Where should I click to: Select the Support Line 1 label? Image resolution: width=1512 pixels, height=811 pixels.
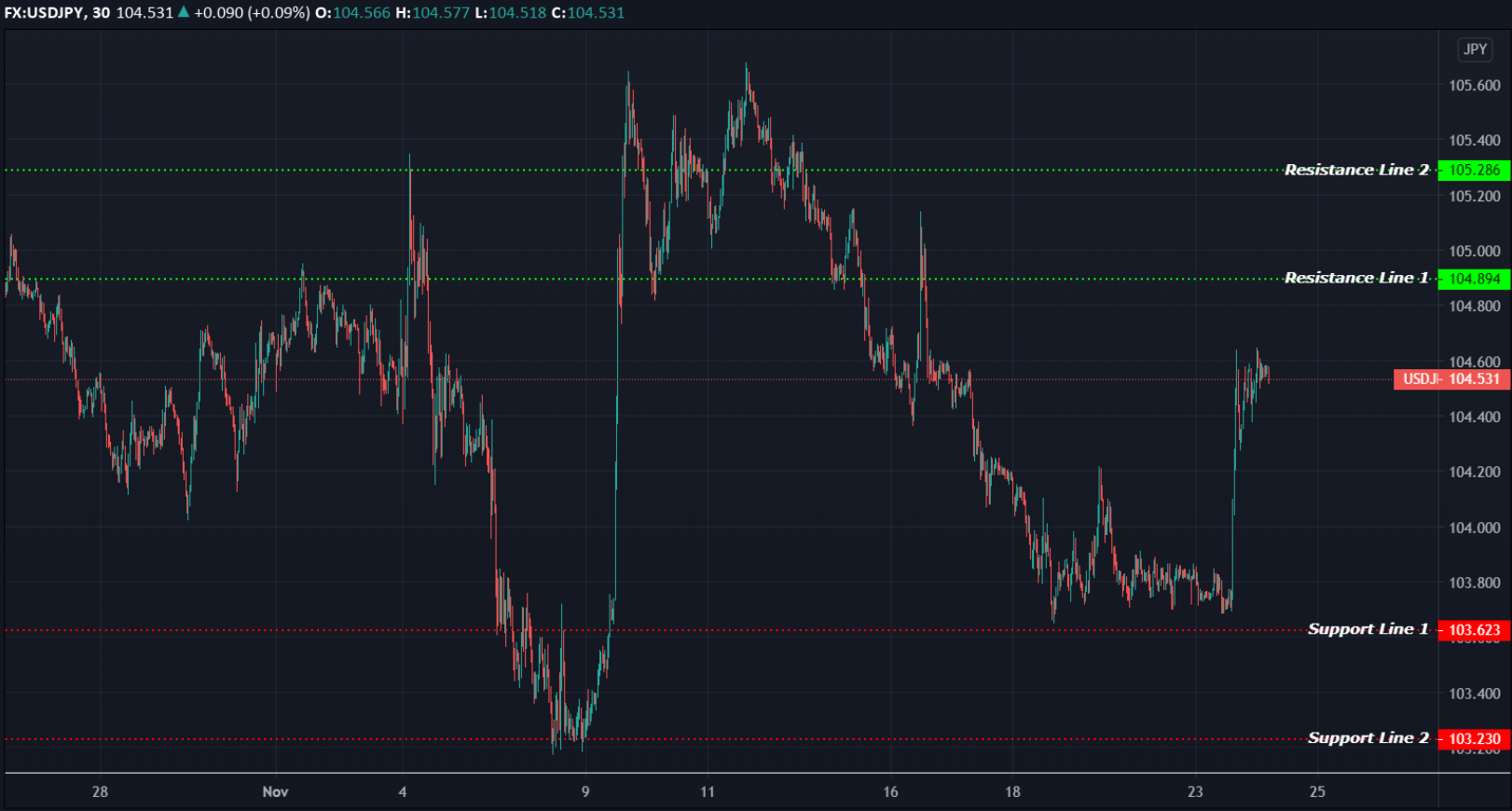coord(1368,629)
